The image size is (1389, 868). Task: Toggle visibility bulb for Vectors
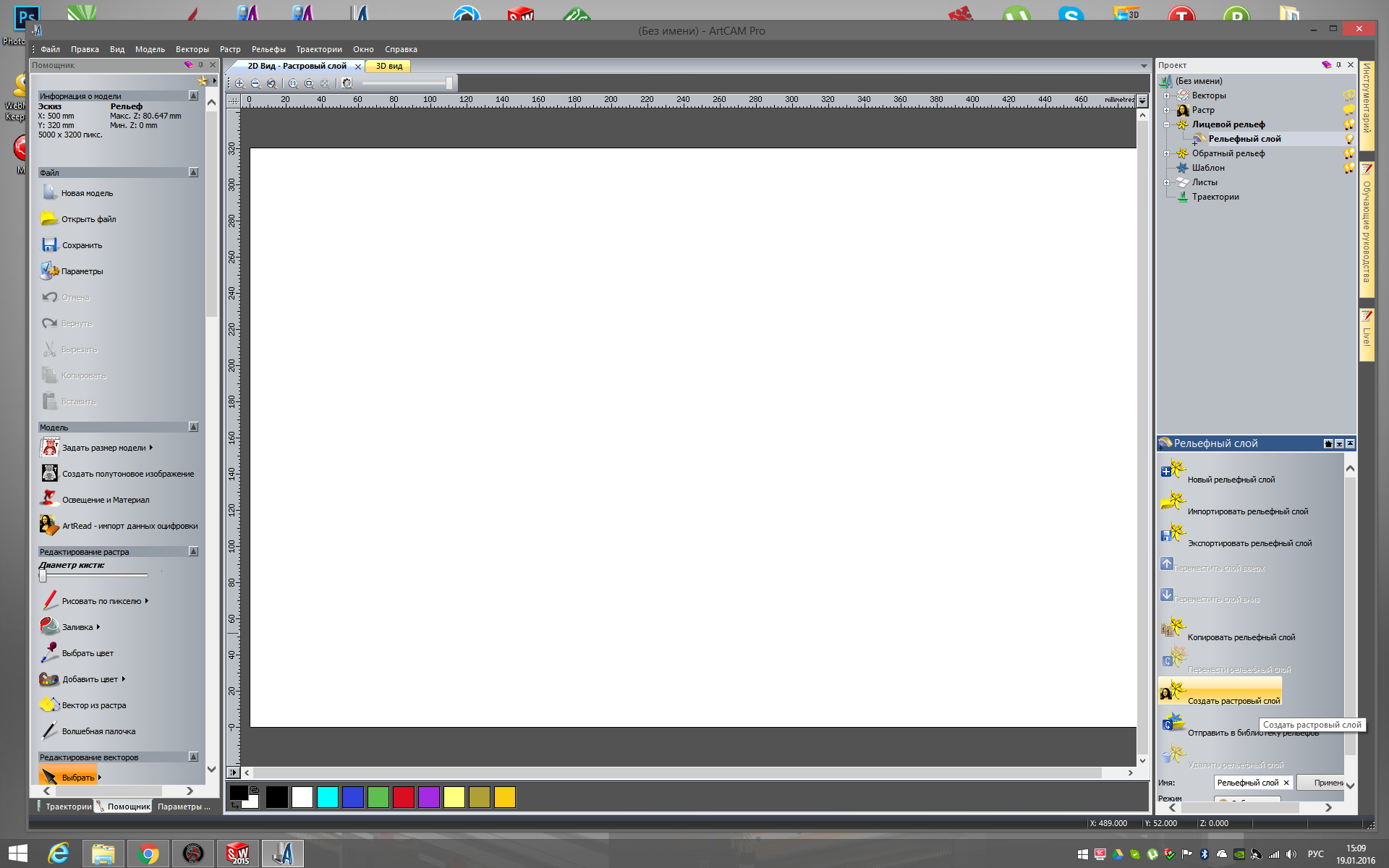click(1349, 95)
